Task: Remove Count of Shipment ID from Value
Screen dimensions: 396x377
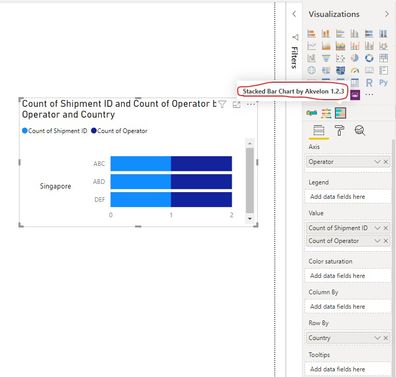Action: pos(386,228)
